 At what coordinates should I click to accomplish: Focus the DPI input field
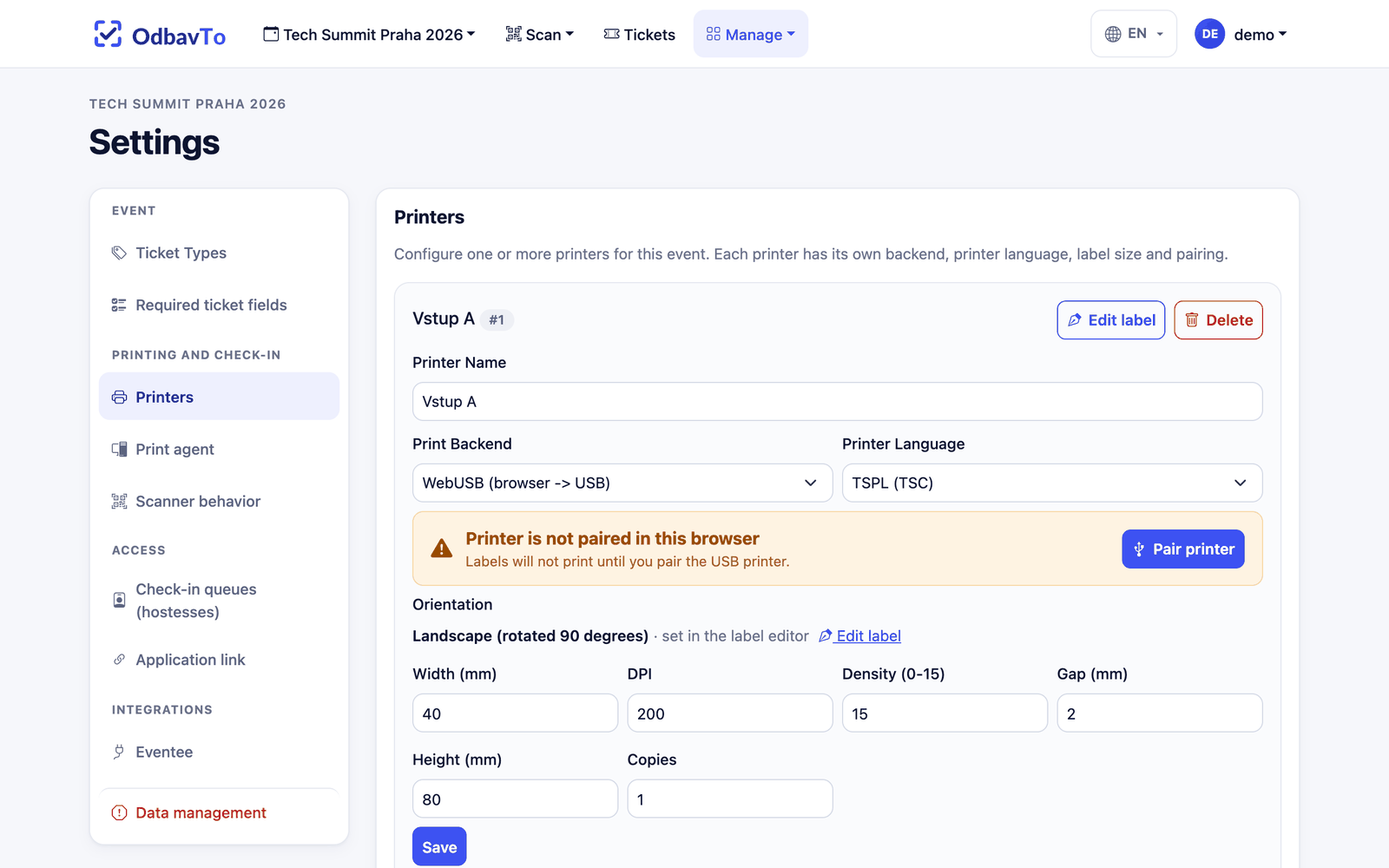(730, 713)
